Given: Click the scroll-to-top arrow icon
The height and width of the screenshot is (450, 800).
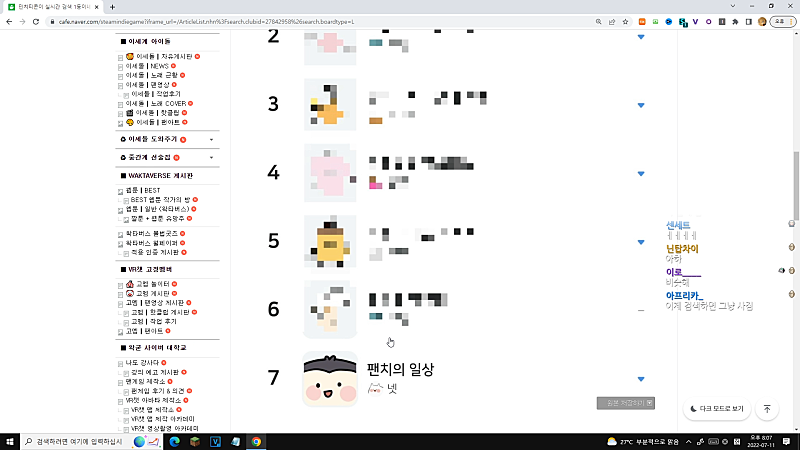Looking at the screenshot, I should point(767,409).
